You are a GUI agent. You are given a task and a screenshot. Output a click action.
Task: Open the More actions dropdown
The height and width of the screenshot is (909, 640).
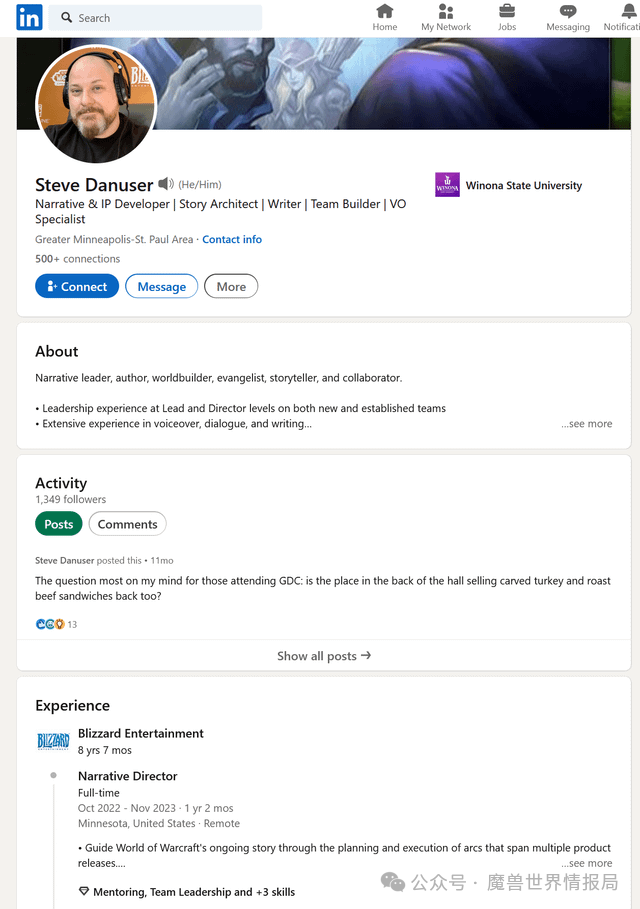[x=231, y=286]
